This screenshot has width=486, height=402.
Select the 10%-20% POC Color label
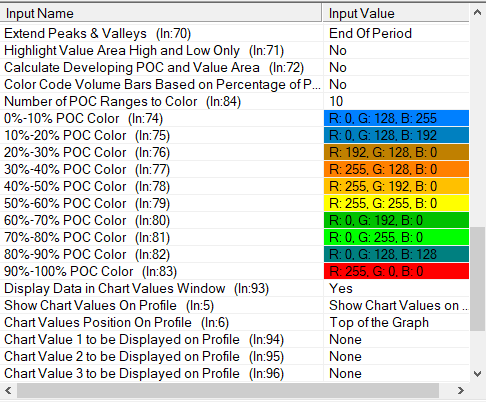[87, 135]
